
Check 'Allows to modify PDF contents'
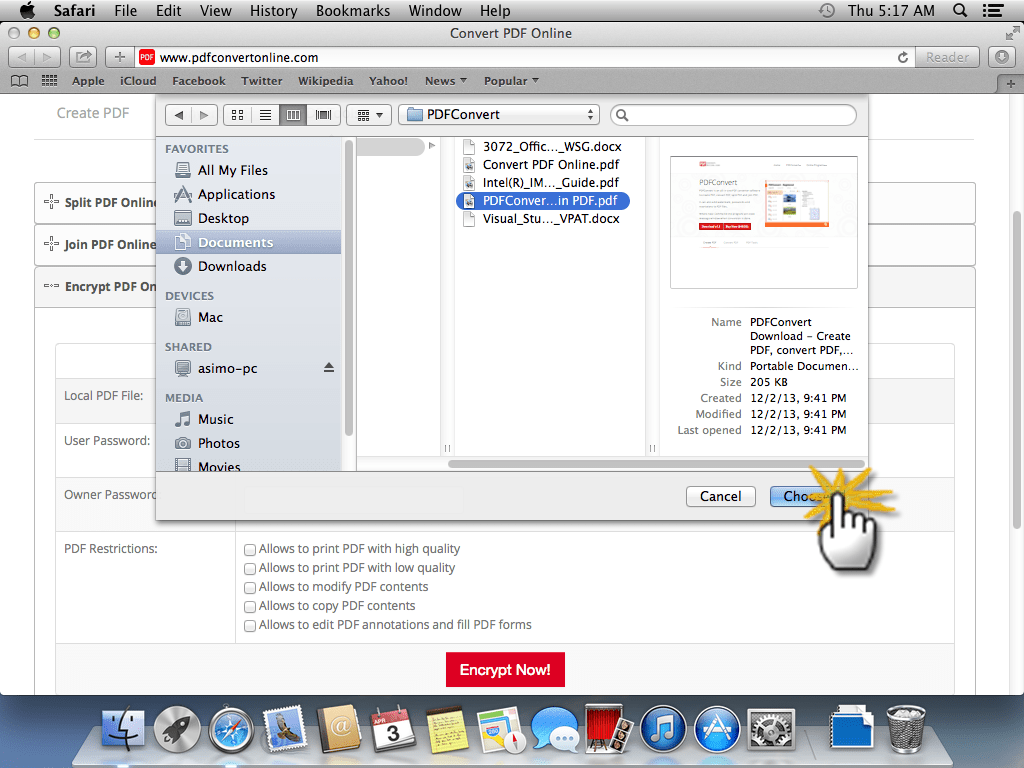click(250, 587)
